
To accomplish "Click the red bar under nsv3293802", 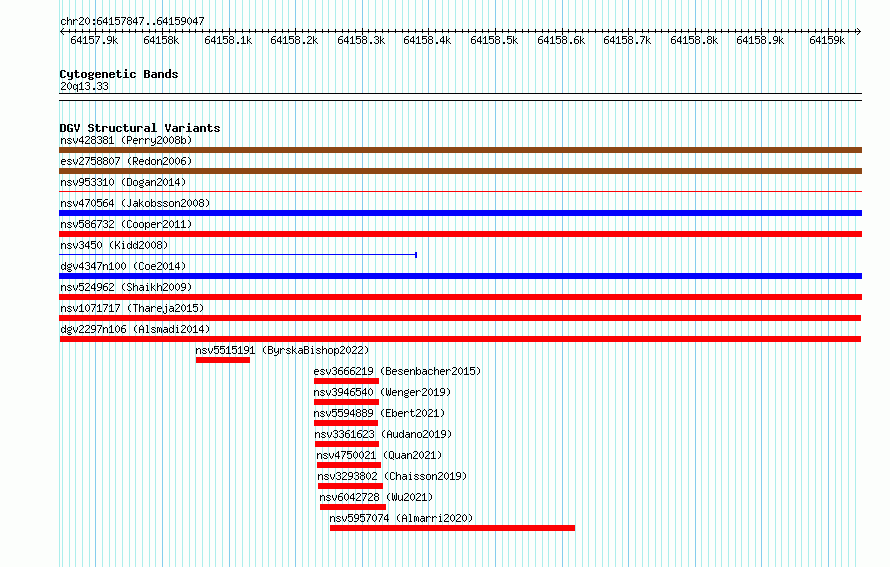I will pyautogui.click(x=350, y=486).
